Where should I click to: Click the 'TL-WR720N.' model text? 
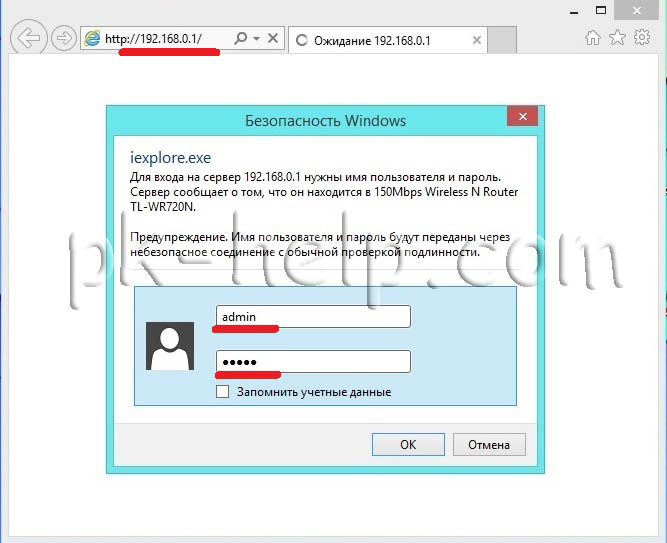(x=163, y=207)
